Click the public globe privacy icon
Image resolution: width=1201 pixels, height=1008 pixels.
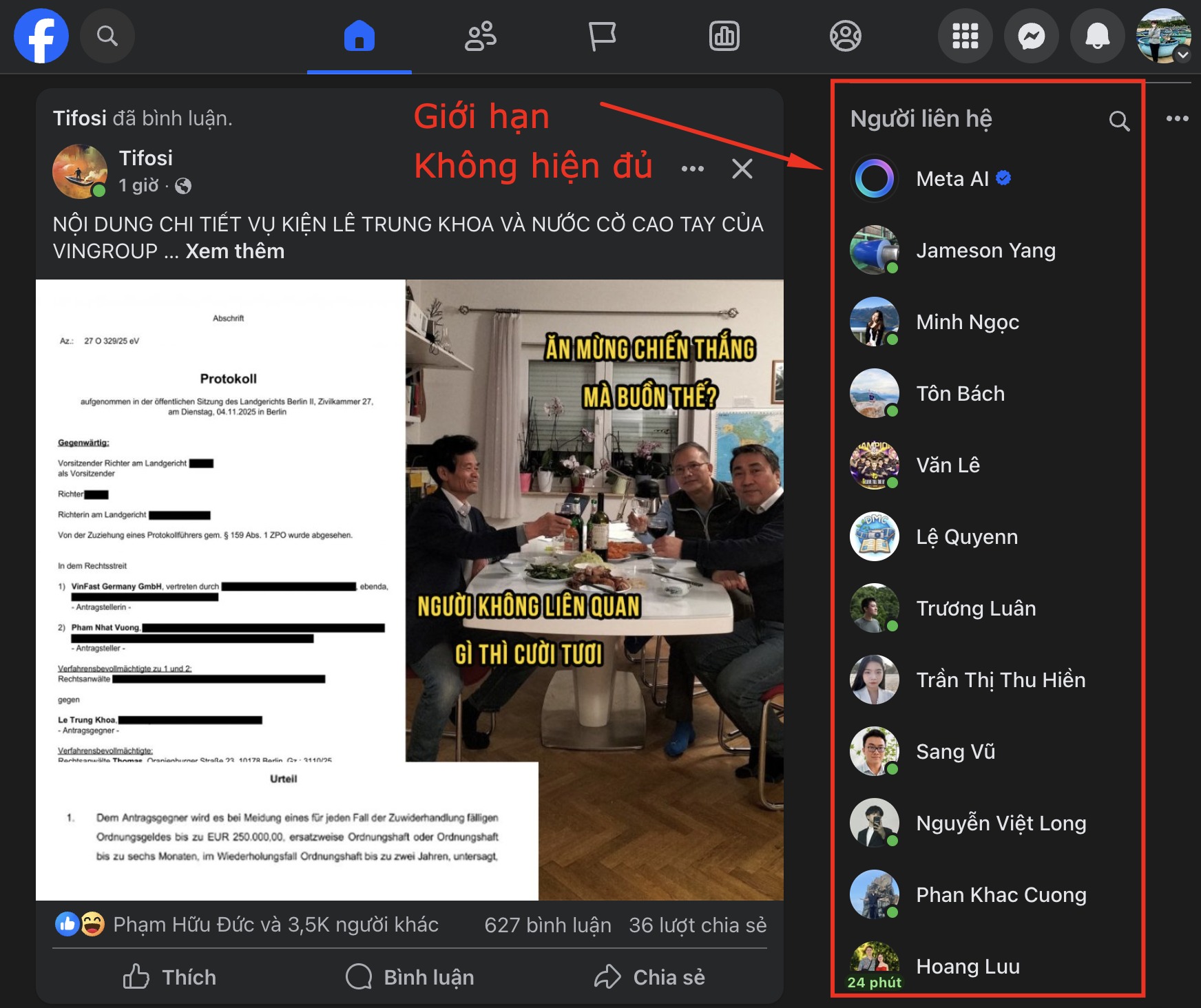[x=183, y=186]
